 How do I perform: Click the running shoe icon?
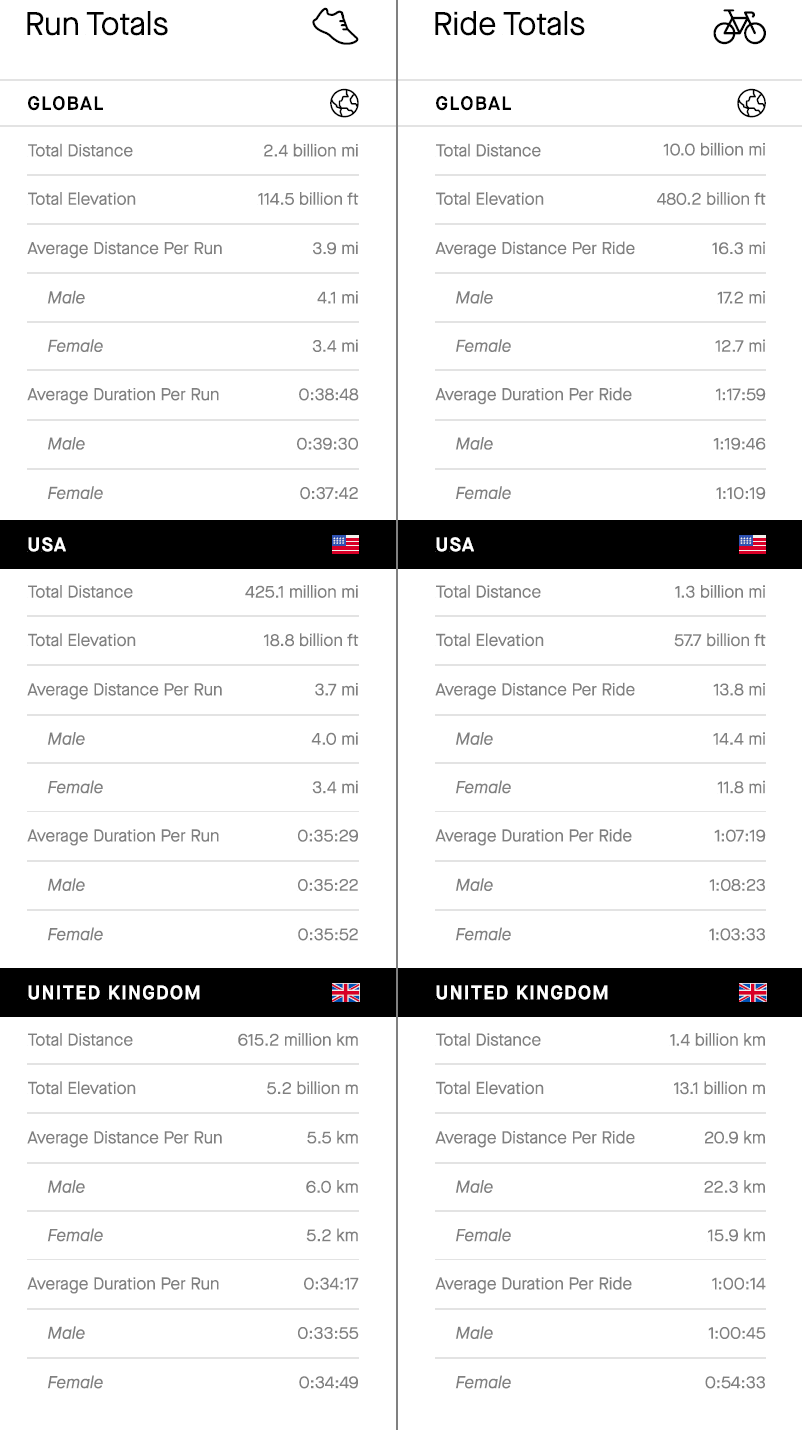coord(335,27)
